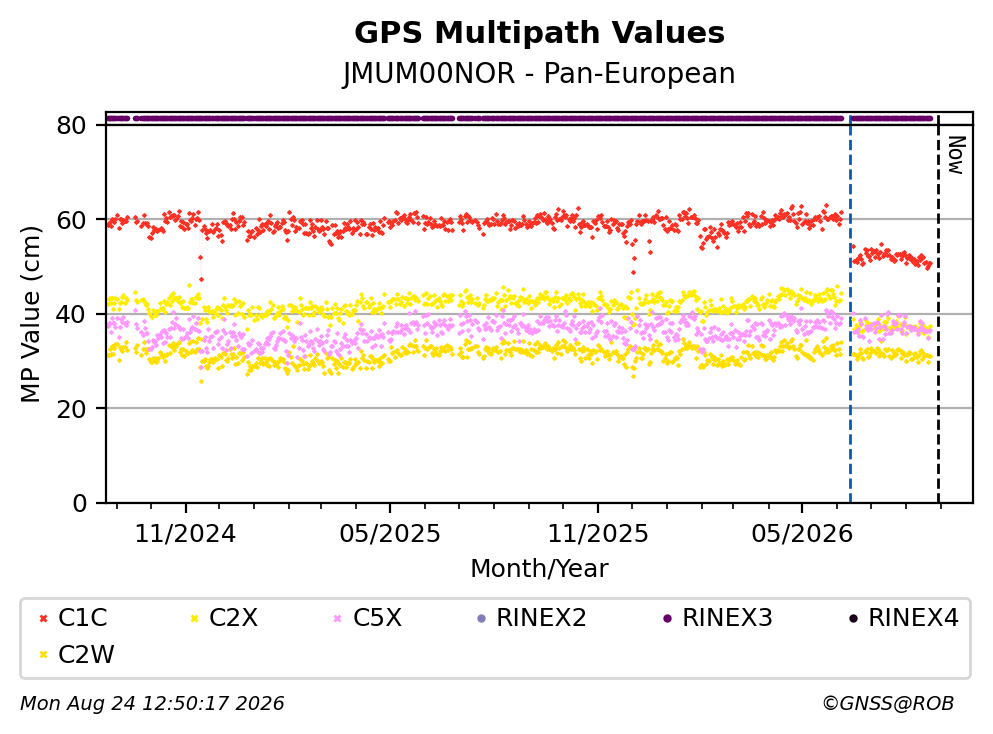The width and height of the screenshot is (993, 734).
Task: Click the ©GNSS@ROB credit text
Action: (888, 703)
